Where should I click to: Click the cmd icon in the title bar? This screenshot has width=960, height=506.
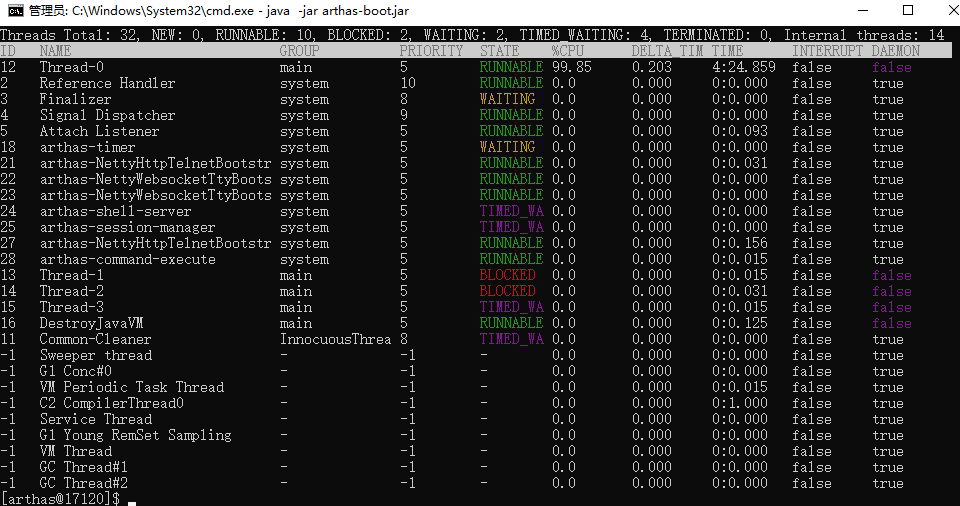pos(15,11)
